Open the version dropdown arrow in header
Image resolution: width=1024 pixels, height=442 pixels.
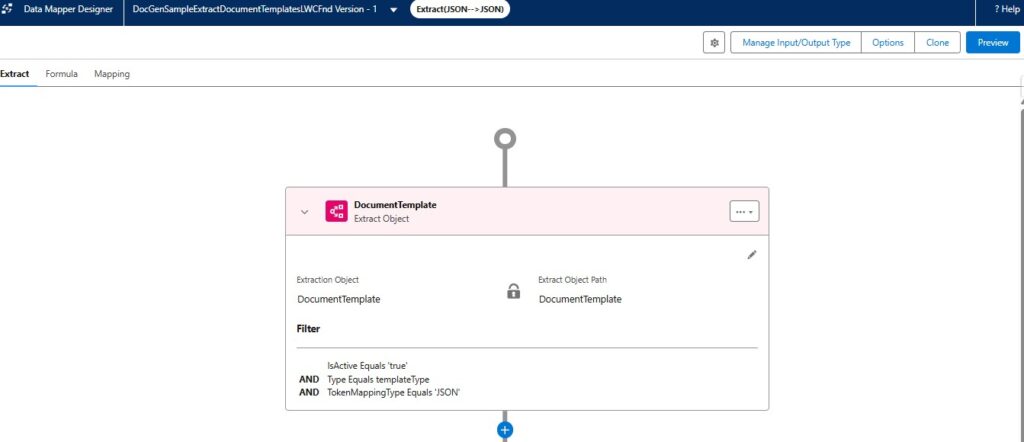393,10
